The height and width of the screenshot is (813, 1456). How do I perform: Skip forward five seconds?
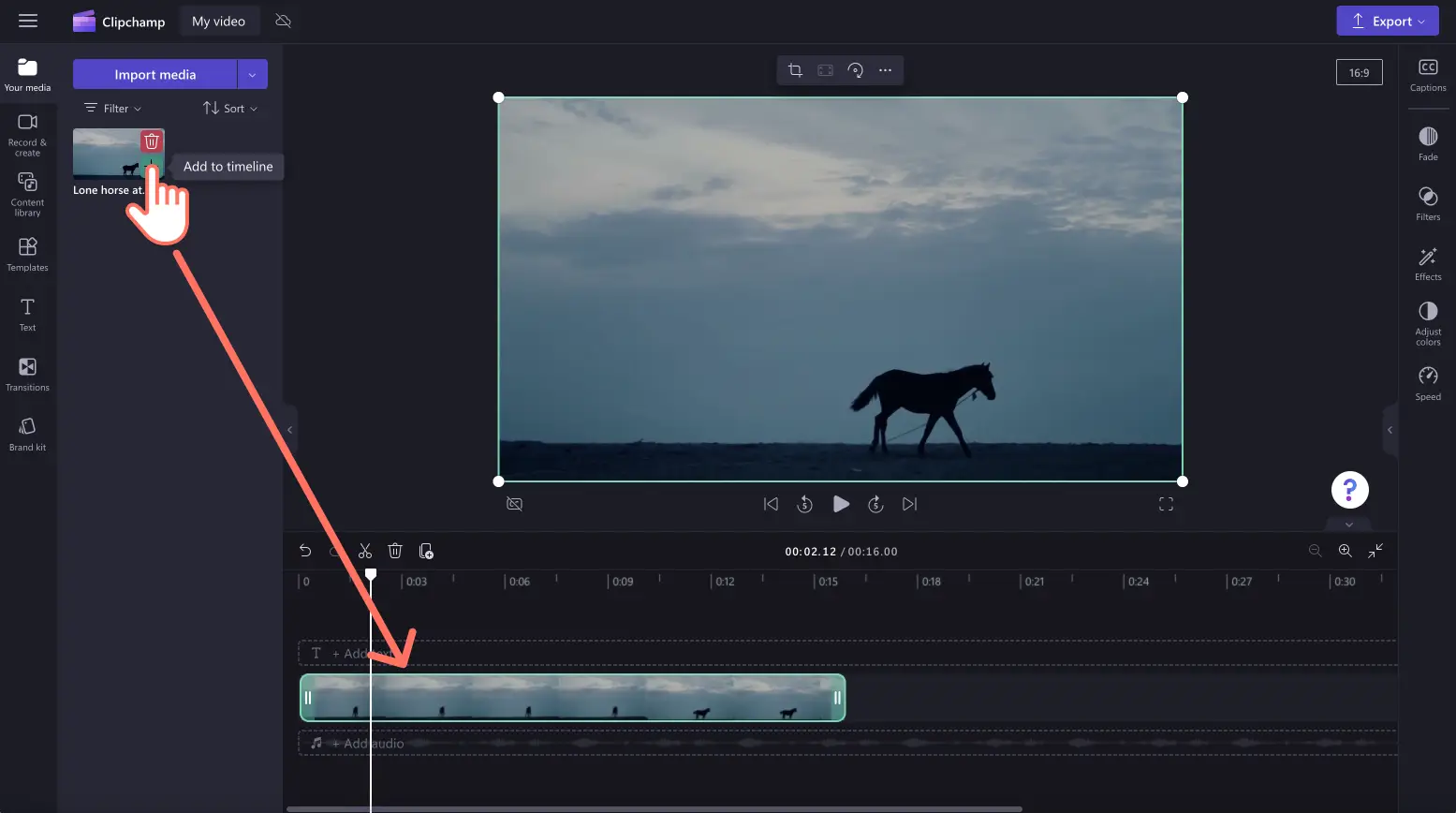[875, 504]
